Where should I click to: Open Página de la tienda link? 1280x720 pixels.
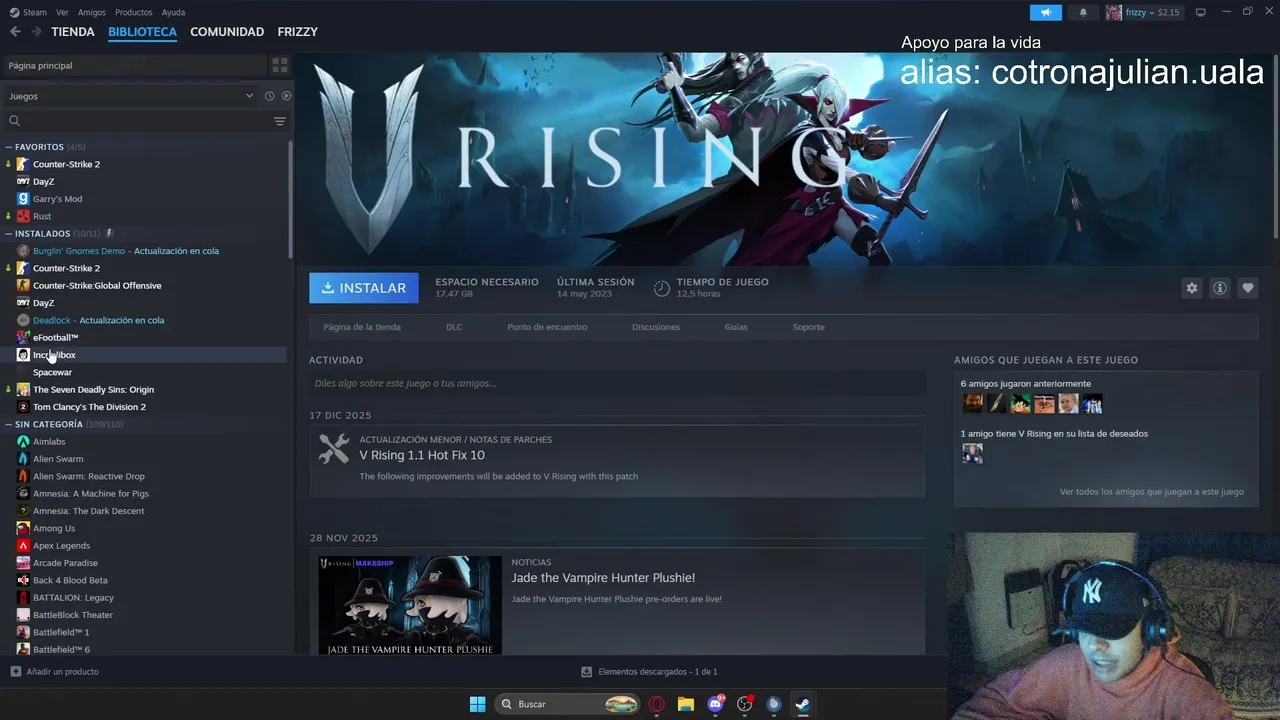click(362, 327)
